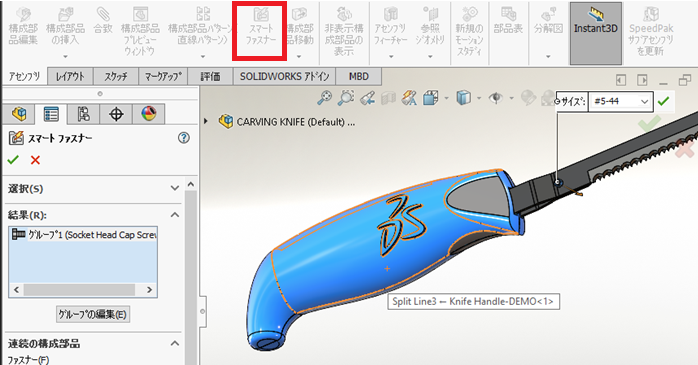Expand CARVING KNIFE (Default) tree node
Image resolution: width=698 pixels, height=365 pixels.
click(x=206, y=121)
